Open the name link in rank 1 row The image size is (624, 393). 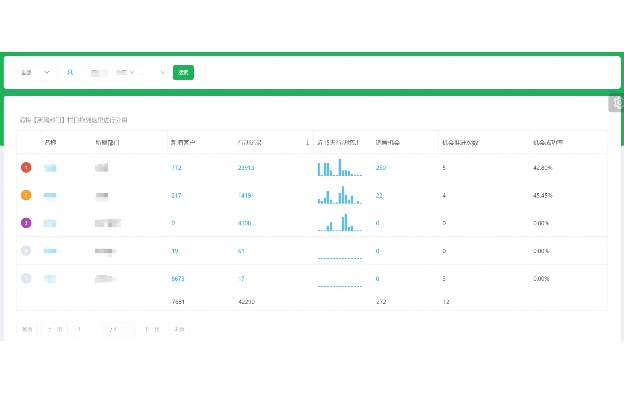pyautogui.click(x=50, y=168)
